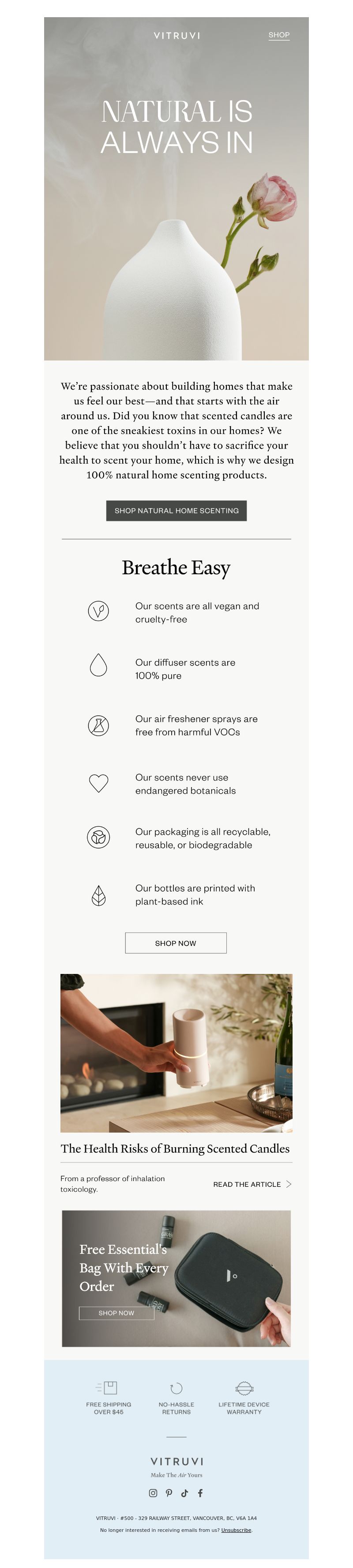This screenshot has height=1568, width=353.
Task: Click the Vitruvi logo at top
Action: pyautogui.click(x=177, y=35)
